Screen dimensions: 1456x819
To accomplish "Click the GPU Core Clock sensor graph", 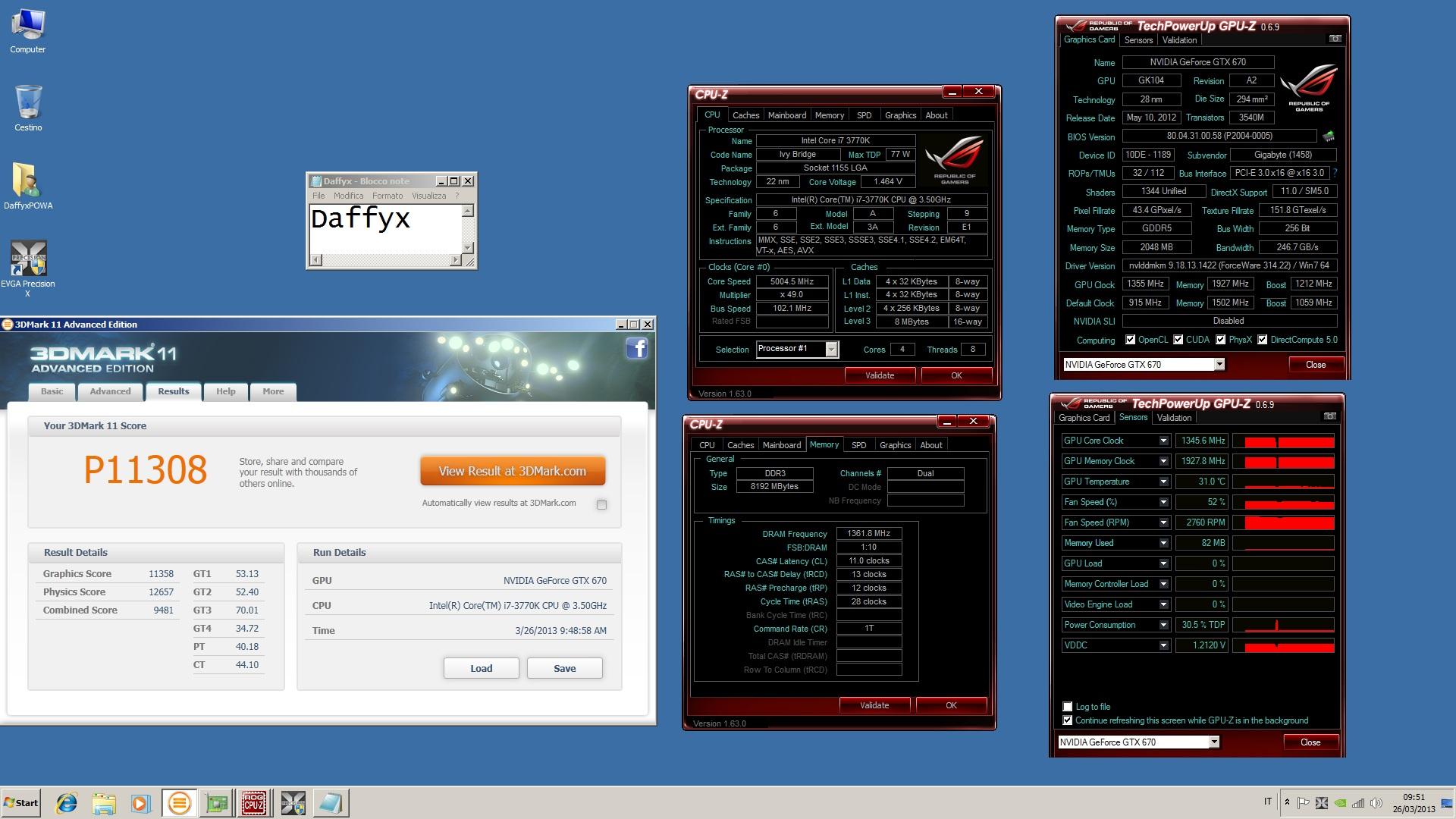I will 1283,441.
